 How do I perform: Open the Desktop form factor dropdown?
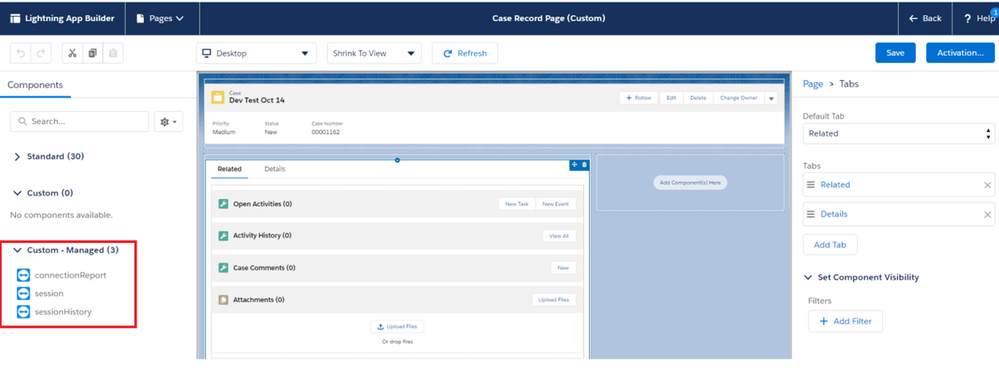point(256,54)
